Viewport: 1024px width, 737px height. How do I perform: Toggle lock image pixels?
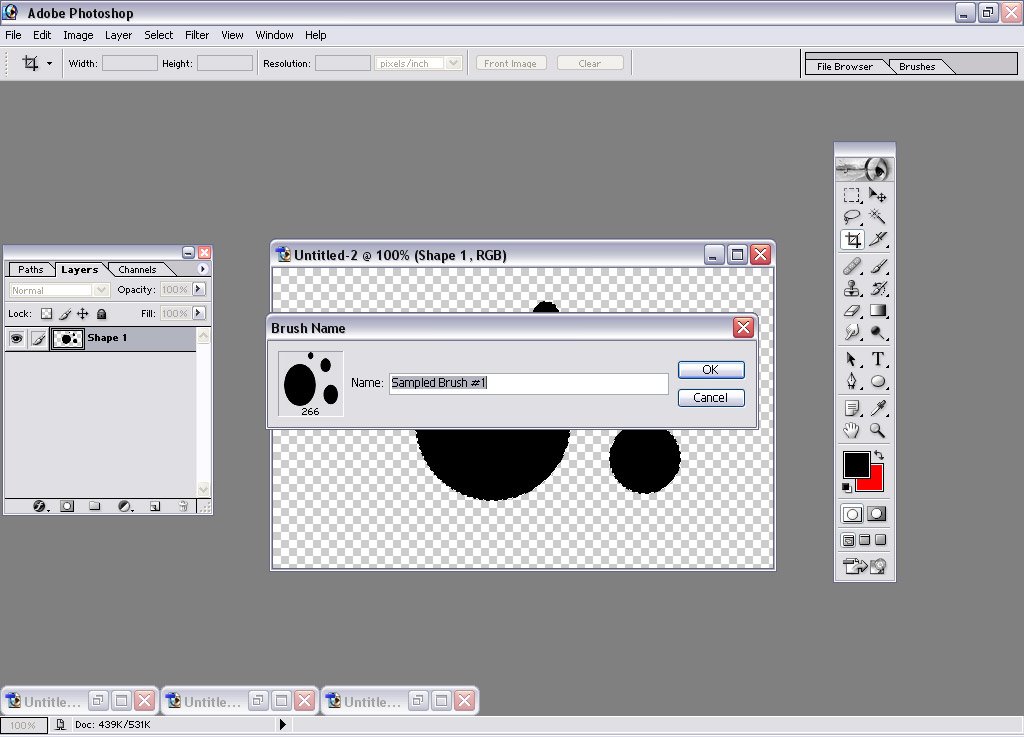tap(65, 314)
